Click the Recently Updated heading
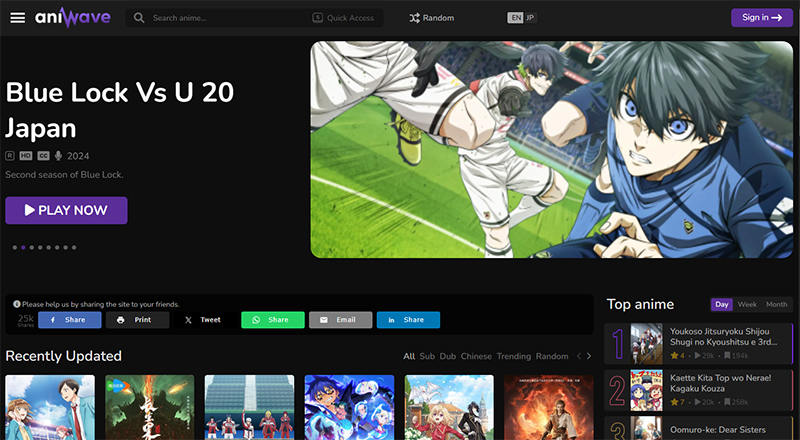Viewport: 800px width, 440px height. tap(63, 356)
